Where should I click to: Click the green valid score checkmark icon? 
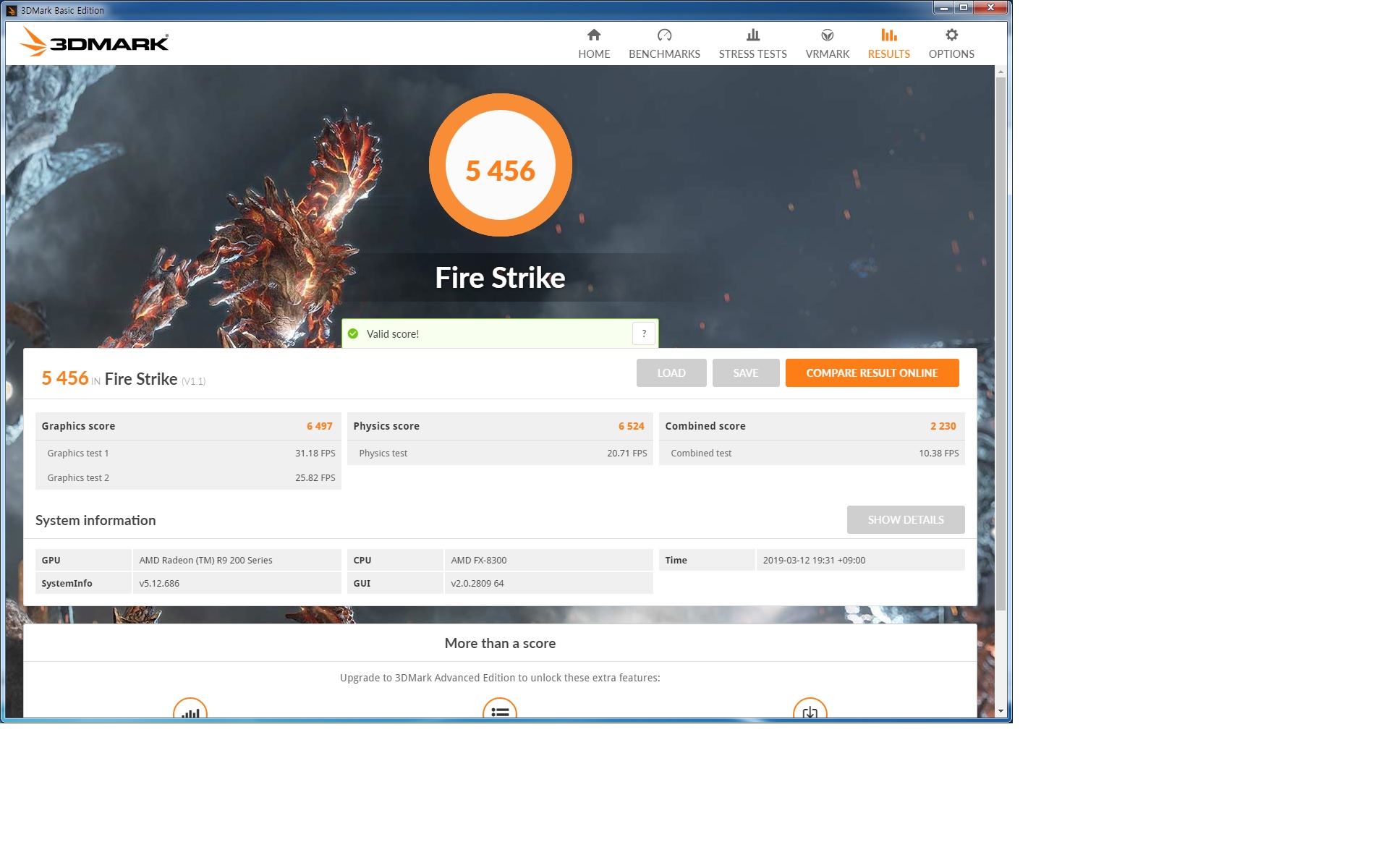click(353, 333)
